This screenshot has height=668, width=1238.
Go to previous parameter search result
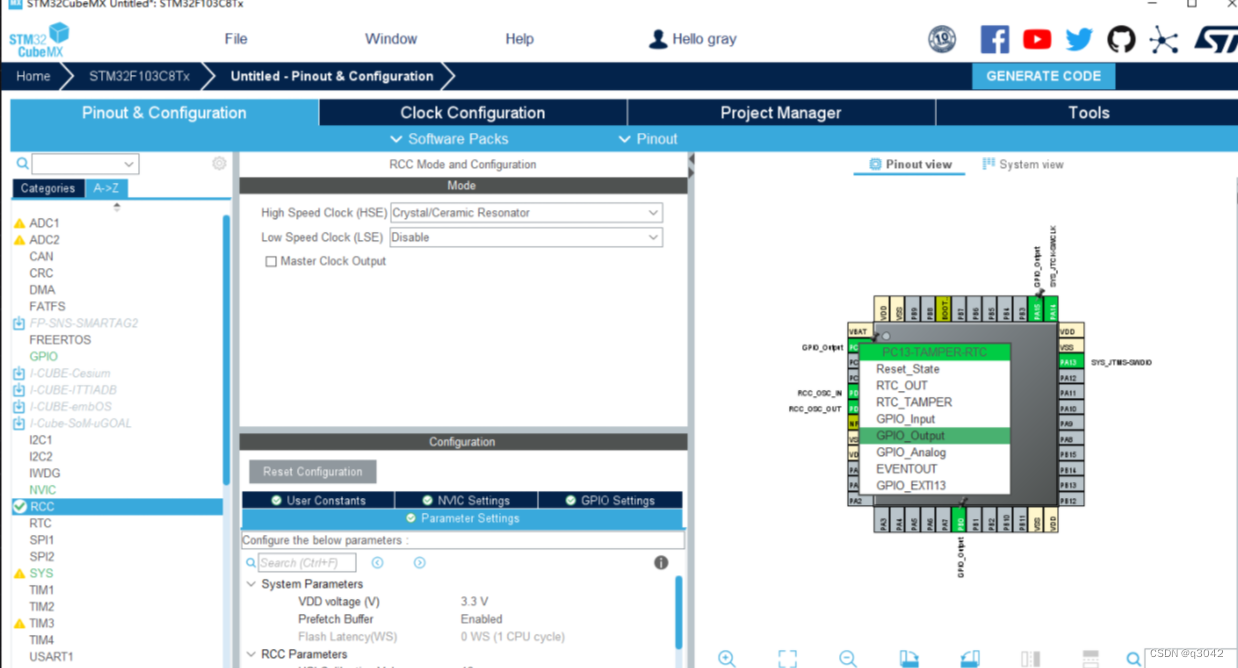pyautogui.click(x=377, y=563)
